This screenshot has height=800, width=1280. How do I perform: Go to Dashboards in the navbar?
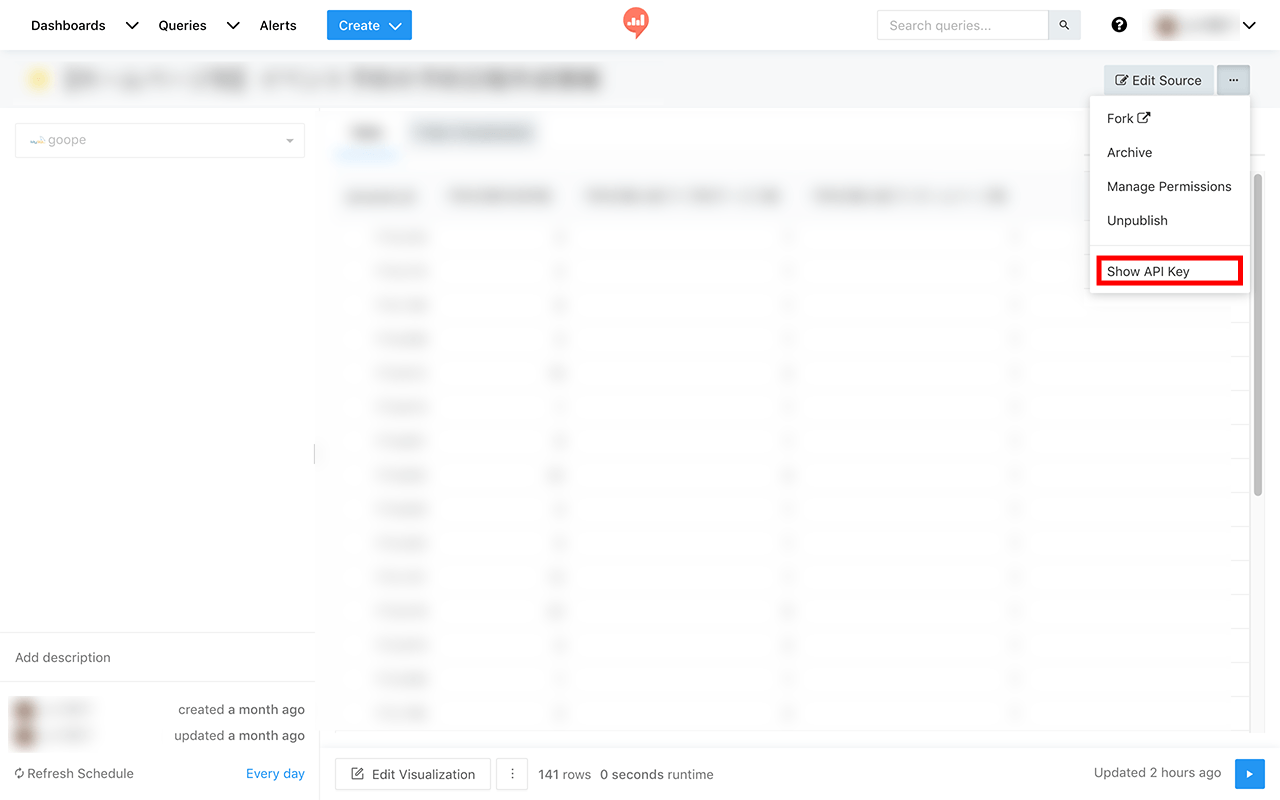pyautogui.click(x=68, y=25)
